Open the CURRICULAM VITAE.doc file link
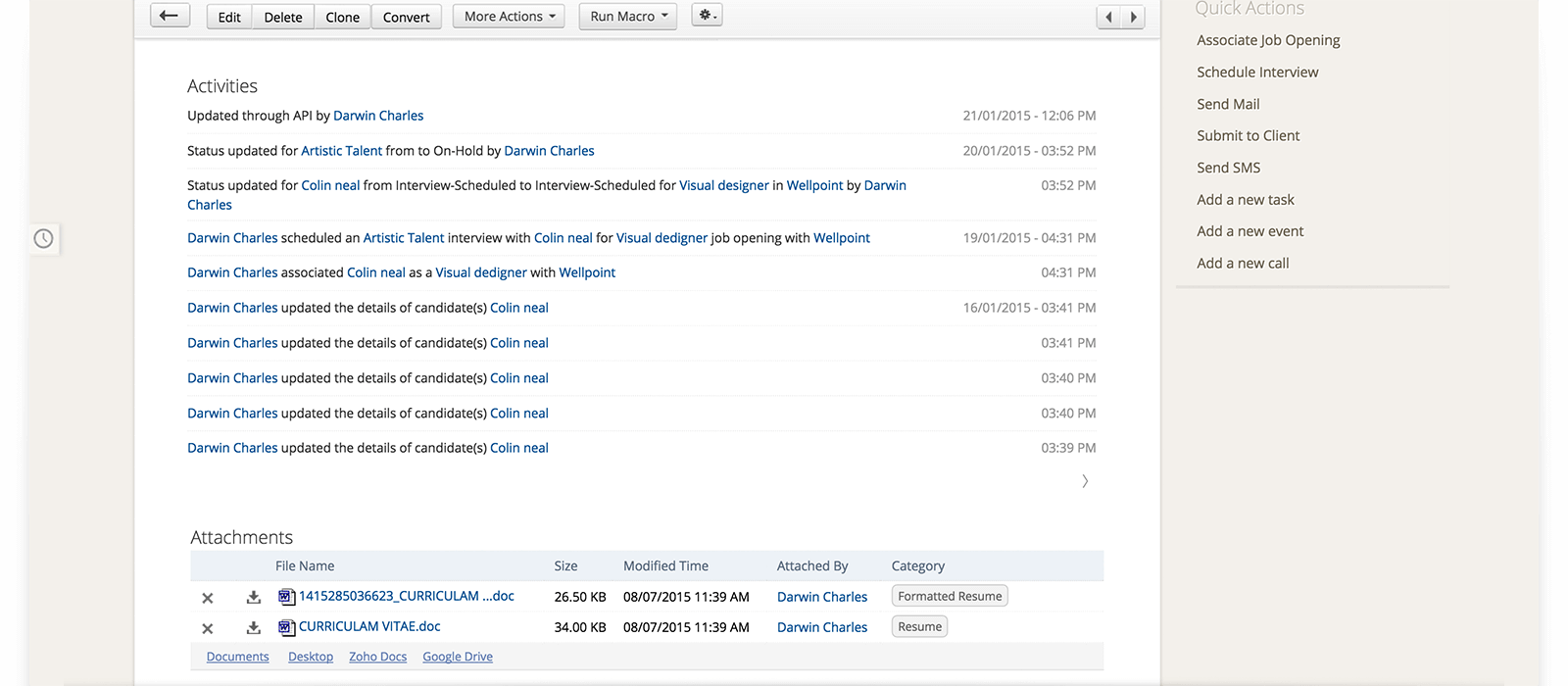The height and width of the screenshot is (686, 1568). (x=369, y=626)
